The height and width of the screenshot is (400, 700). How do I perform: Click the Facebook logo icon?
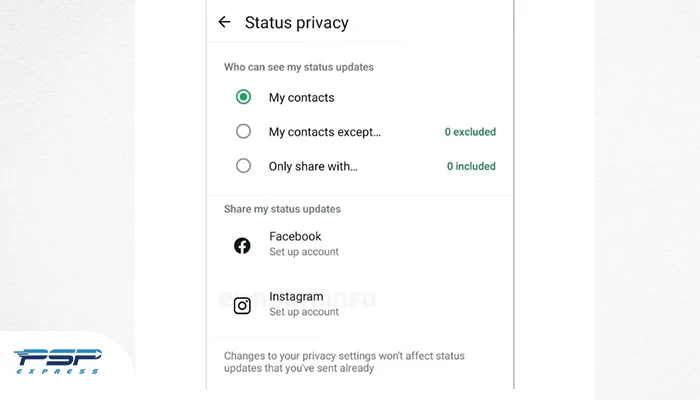tap(242, 246)
